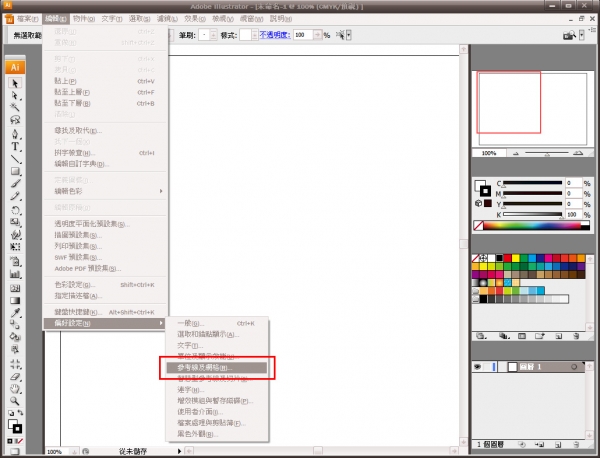Image resolution: width=600 pixels, height=458 pixels.
Task: Click target circle on 圖層 1 row
Action: [x=574, y=367]
